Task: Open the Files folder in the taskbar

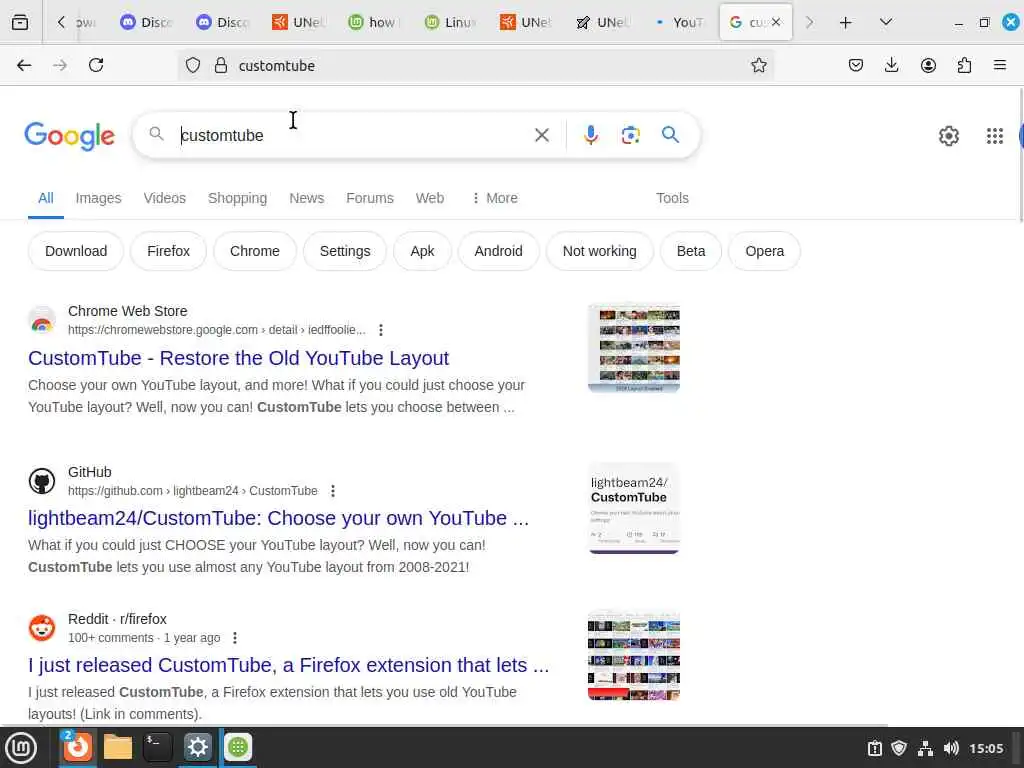Action: [118, 747]
